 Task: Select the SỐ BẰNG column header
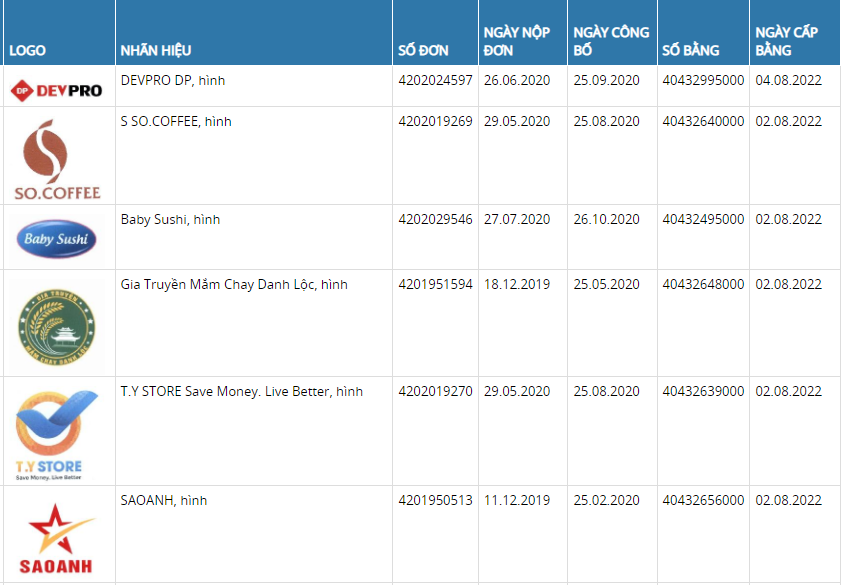pos(690,50)
